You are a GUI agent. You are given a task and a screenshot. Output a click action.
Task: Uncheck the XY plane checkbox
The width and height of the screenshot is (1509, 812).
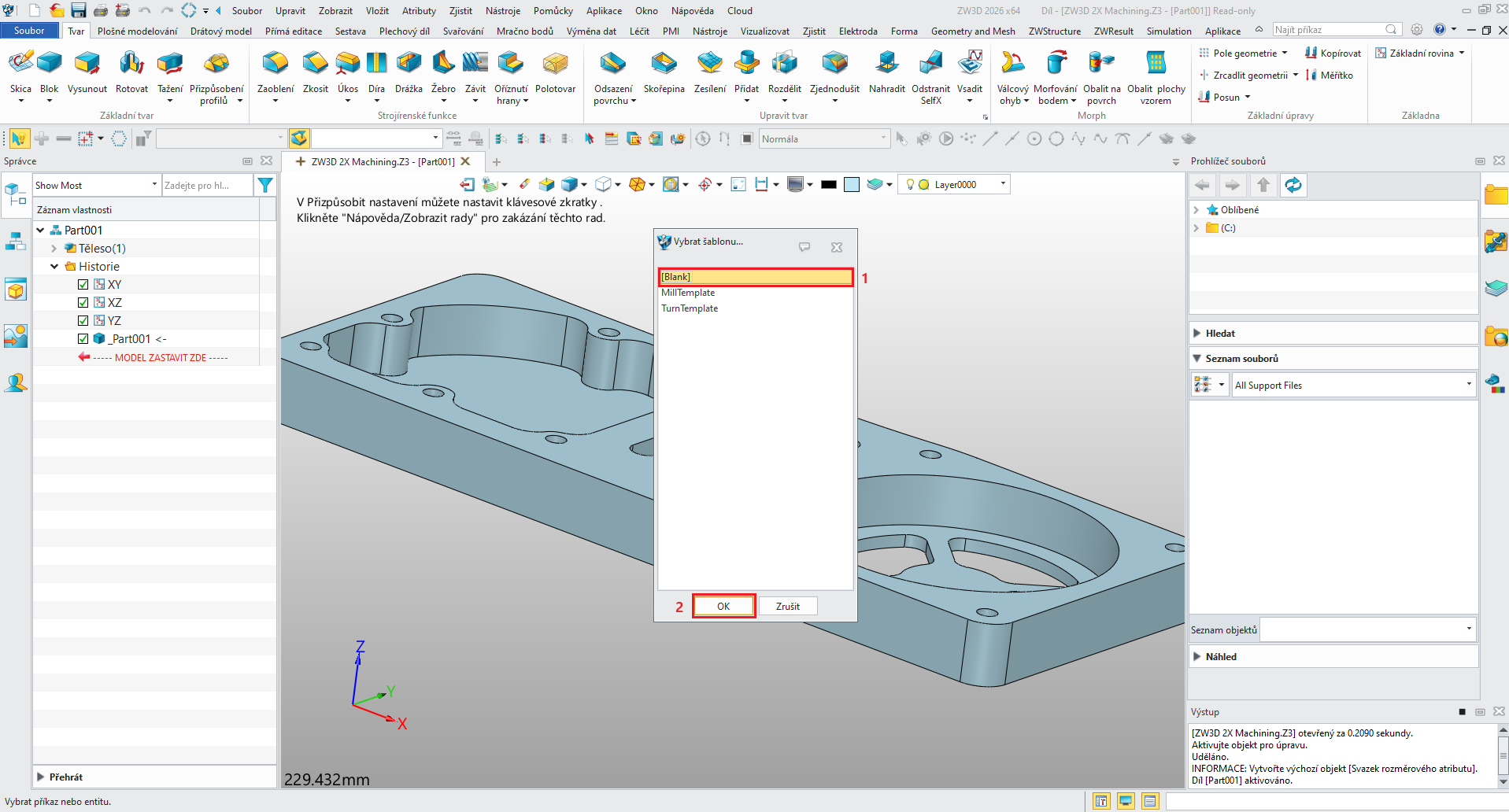point(83,285)
